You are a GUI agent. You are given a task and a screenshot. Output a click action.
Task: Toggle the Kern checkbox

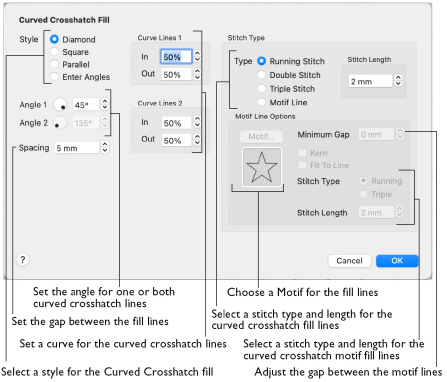pyautogui.click(x=302, y=153)
